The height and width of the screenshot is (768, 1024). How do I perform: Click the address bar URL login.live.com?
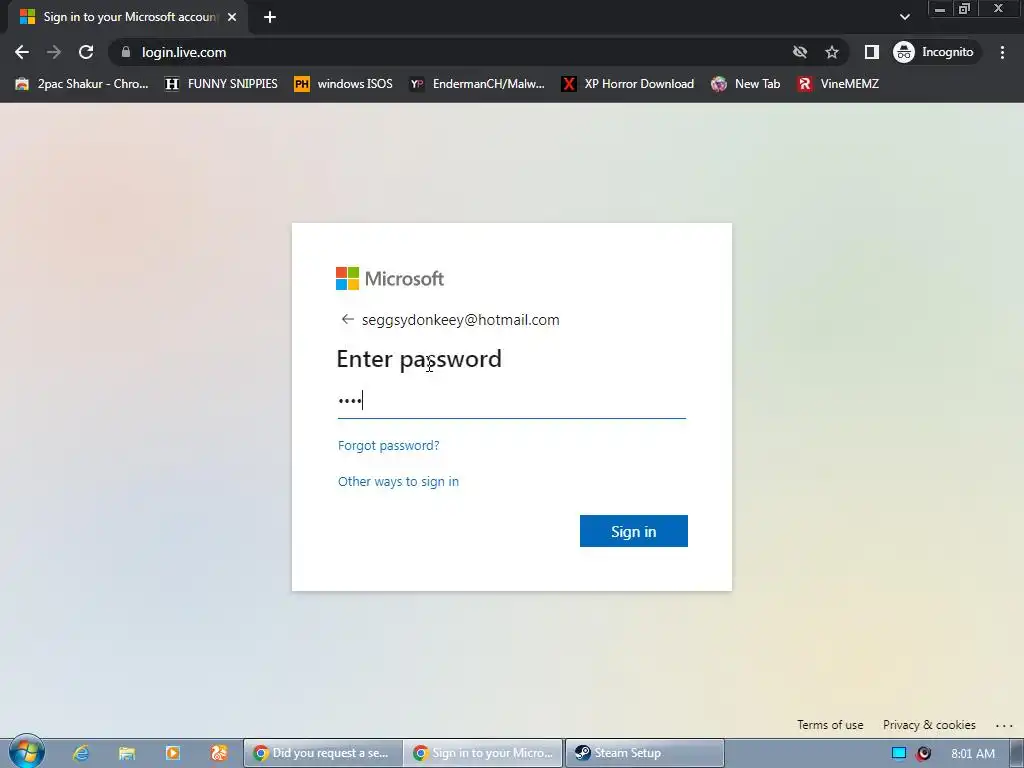pyautogui.click(x=184, y=52)
